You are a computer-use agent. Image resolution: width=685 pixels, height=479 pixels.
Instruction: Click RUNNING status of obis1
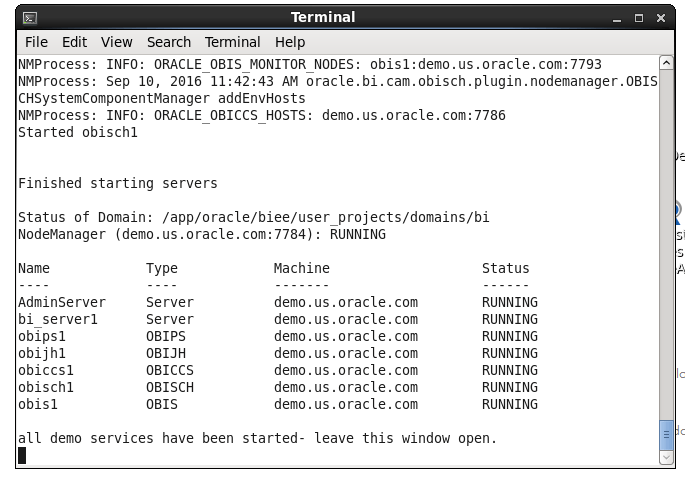[x=510, y=404]
